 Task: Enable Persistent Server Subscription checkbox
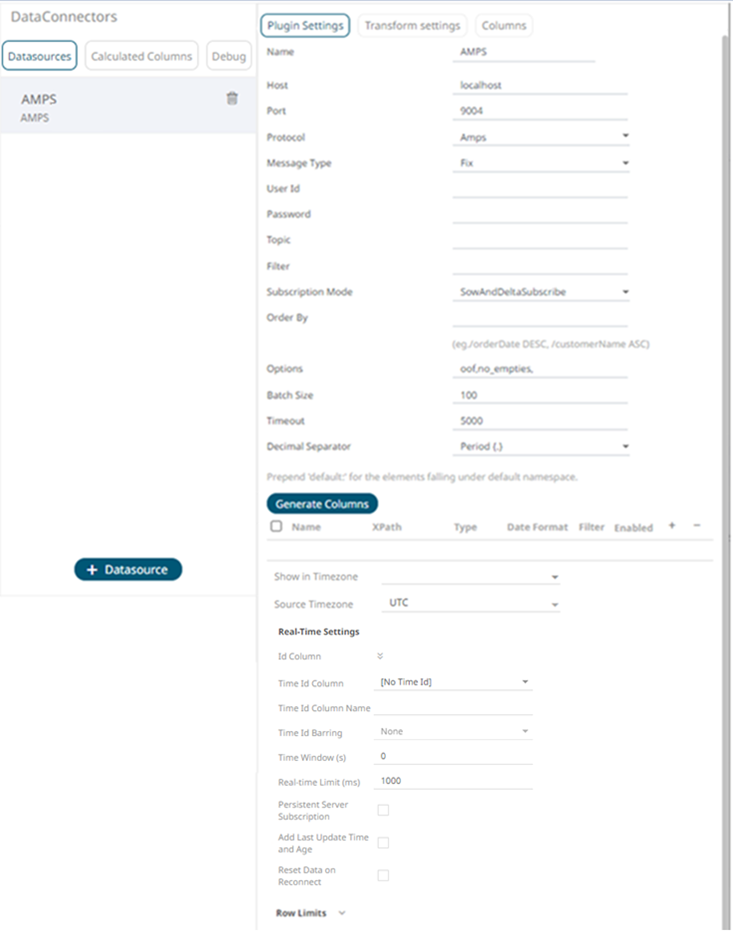(383, 810)
